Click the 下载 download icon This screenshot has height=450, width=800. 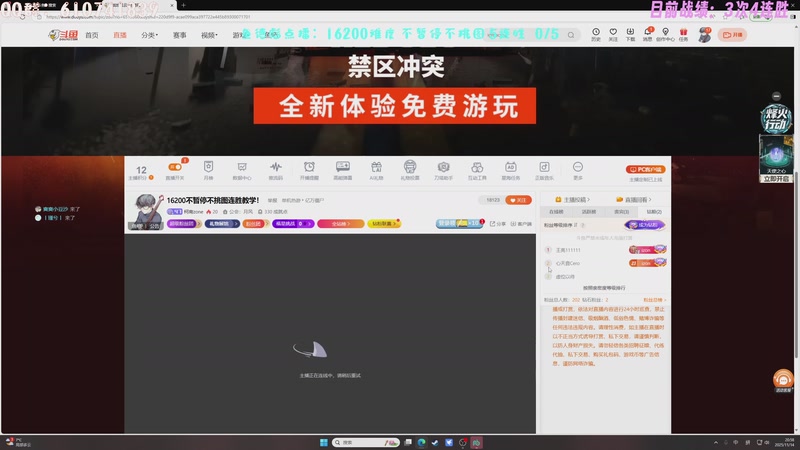click(x=631, y=34)
